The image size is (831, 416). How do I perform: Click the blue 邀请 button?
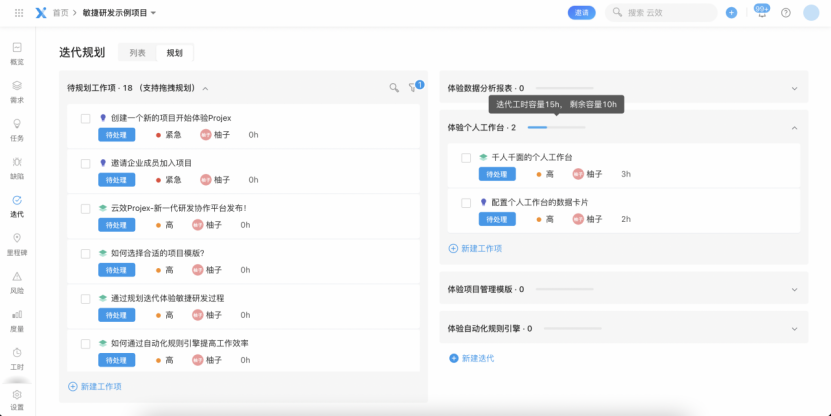[x=581, y=13]
